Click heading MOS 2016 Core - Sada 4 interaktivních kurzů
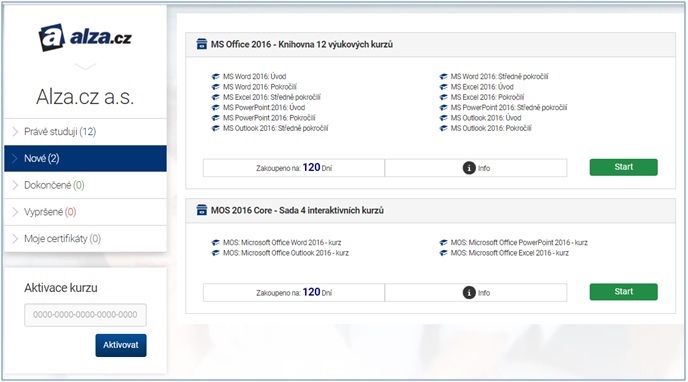The height and width of the screenshot is (382, 688). (297, 211)
